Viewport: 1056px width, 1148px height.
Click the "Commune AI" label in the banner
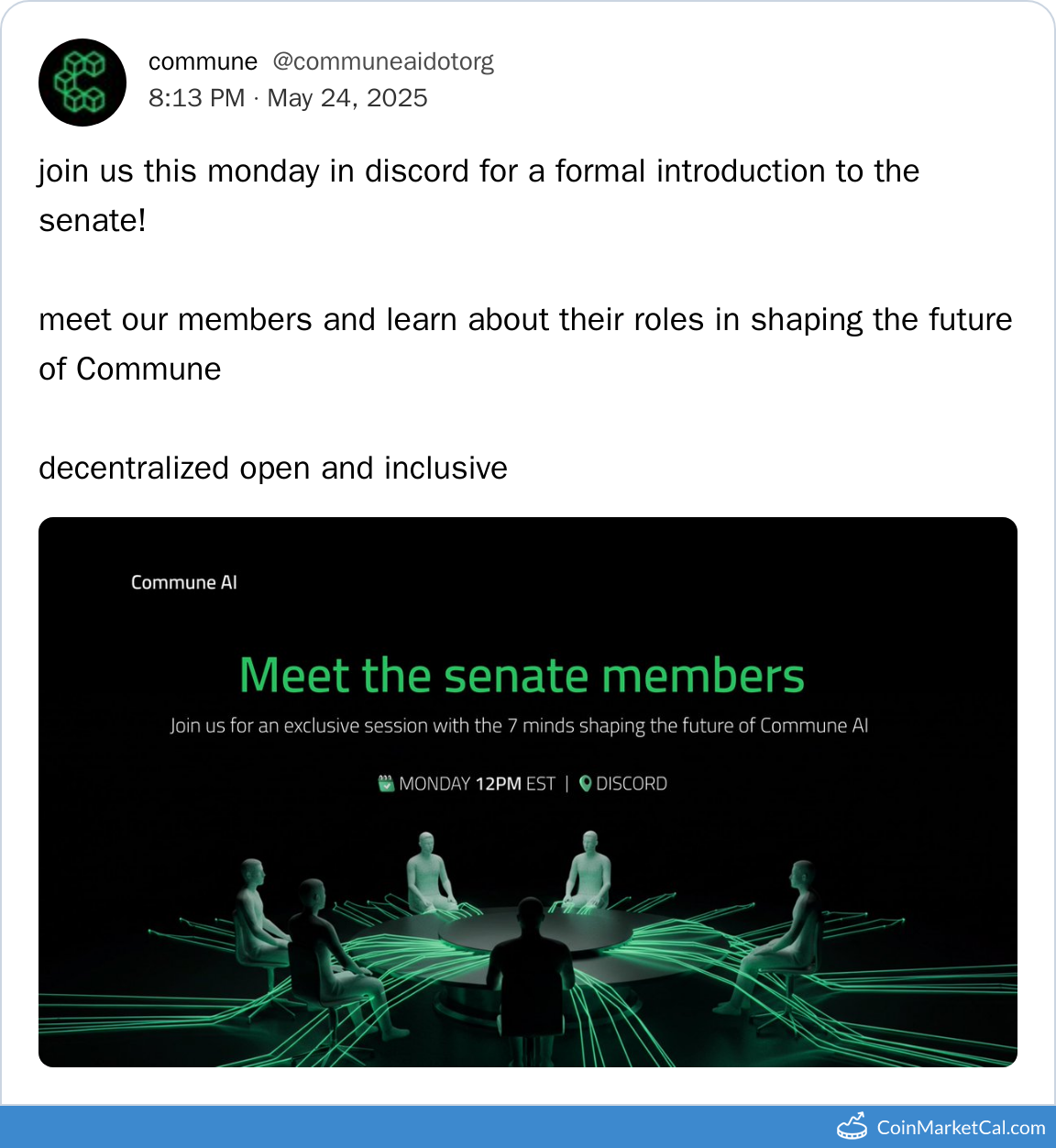[x=184, y=582]
